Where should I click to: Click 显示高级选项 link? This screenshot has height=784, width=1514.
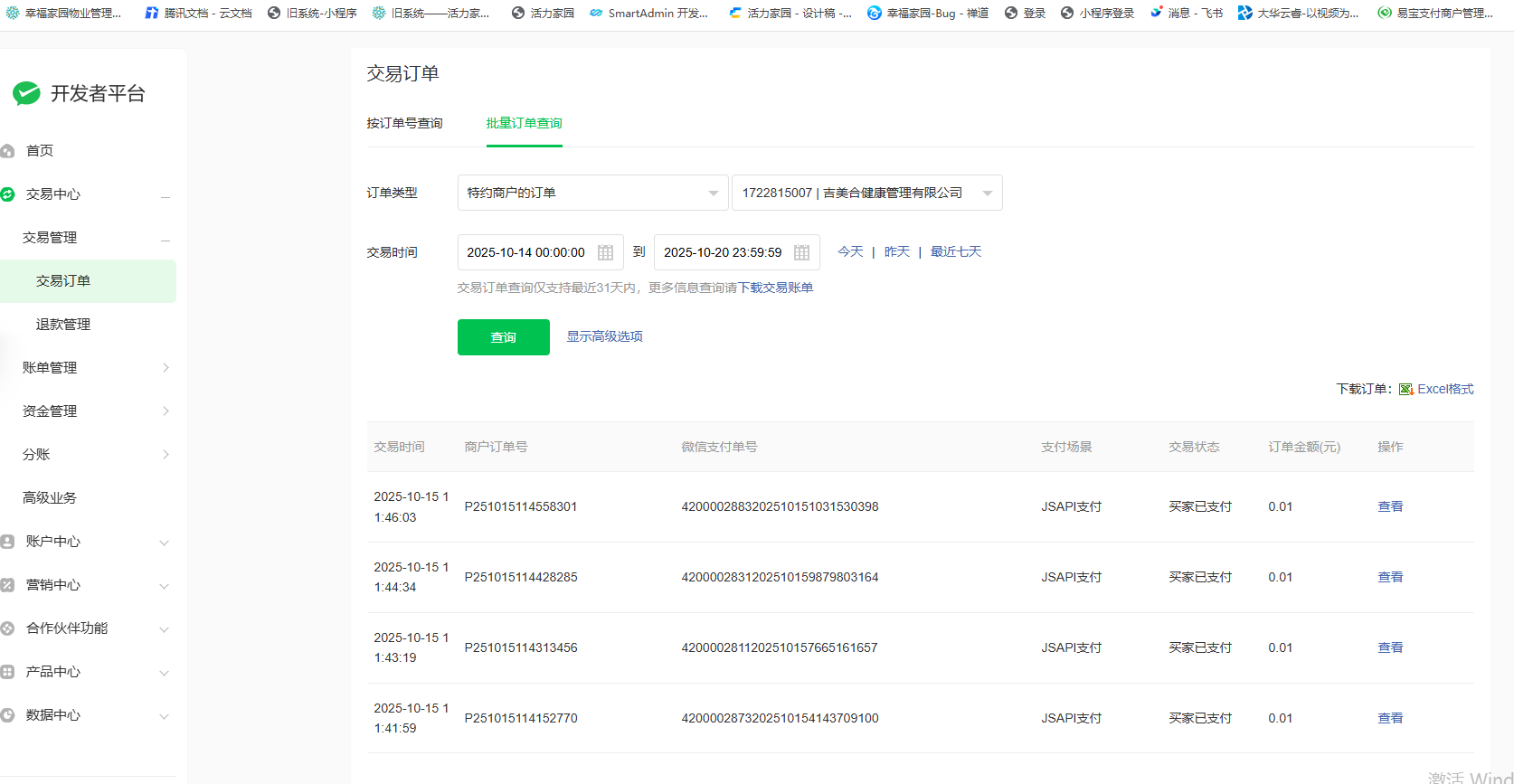pos(605,336)
